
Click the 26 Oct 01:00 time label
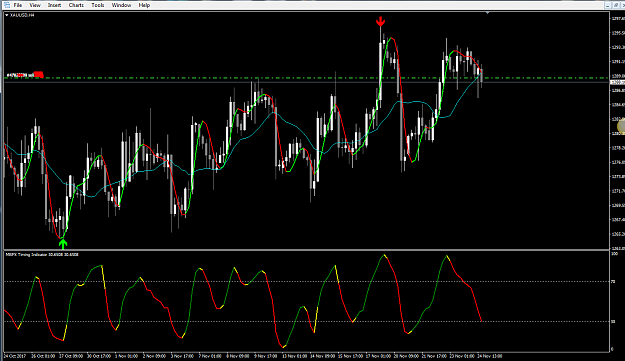[x=43, y=356]
